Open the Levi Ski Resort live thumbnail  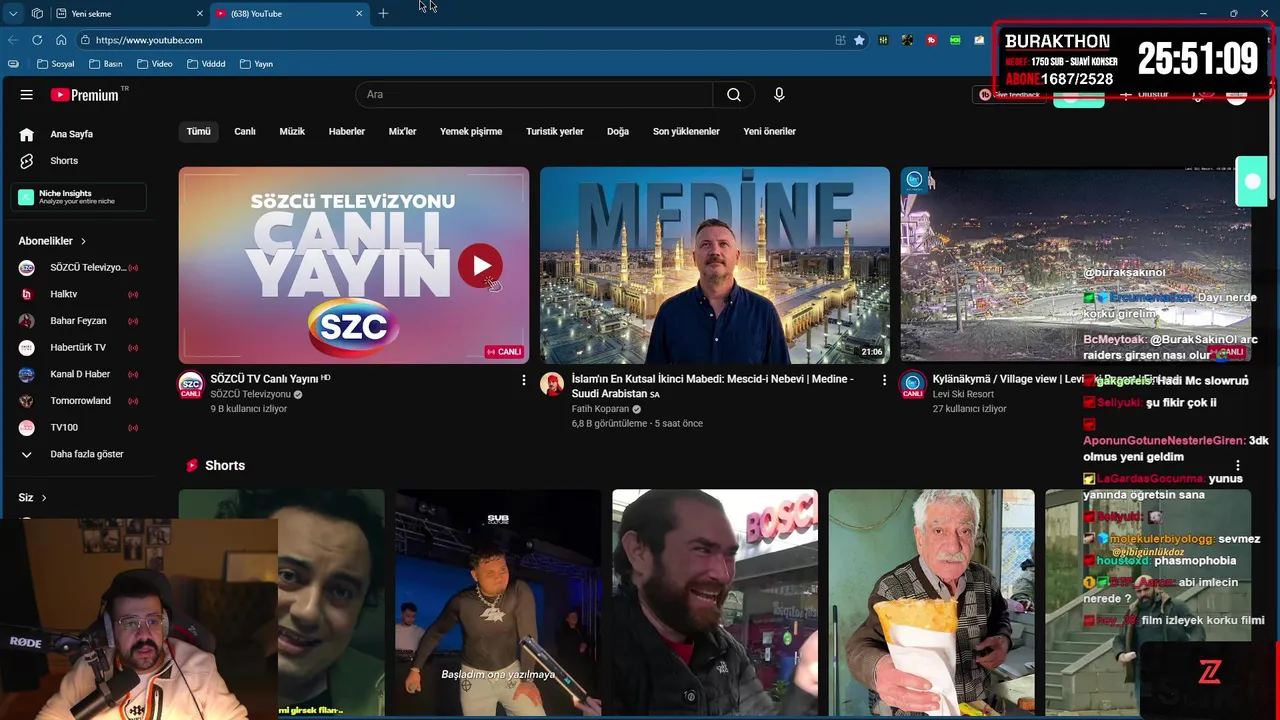click(x=1076, y=265)
